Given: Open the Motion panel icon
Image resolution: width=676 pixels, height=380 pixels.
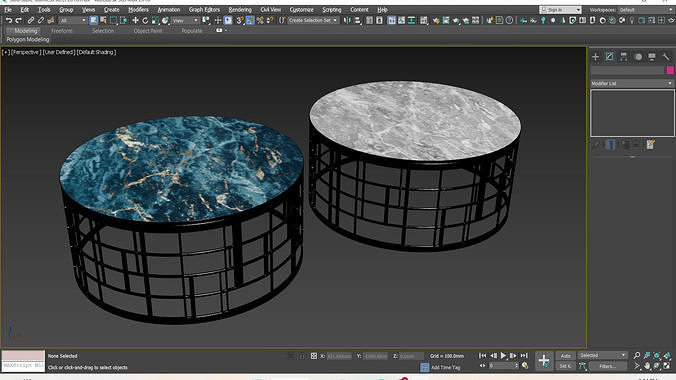Looking at the screenshot, I should (x=638, y=57).
